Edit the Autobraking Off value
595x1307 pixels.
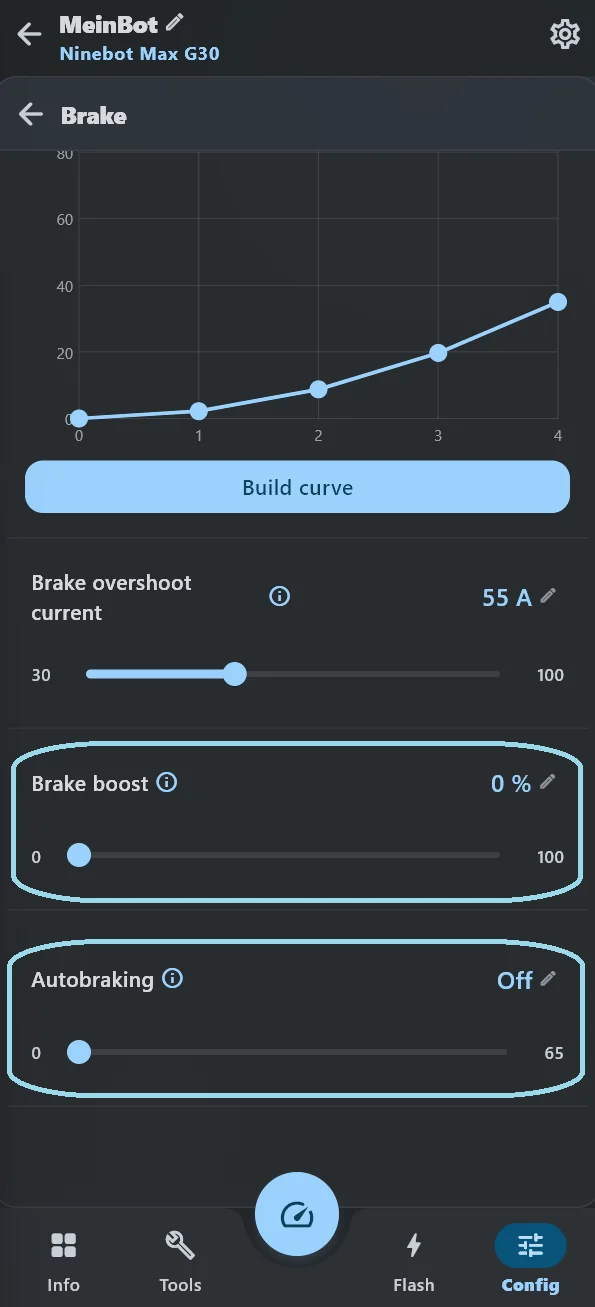548,979
